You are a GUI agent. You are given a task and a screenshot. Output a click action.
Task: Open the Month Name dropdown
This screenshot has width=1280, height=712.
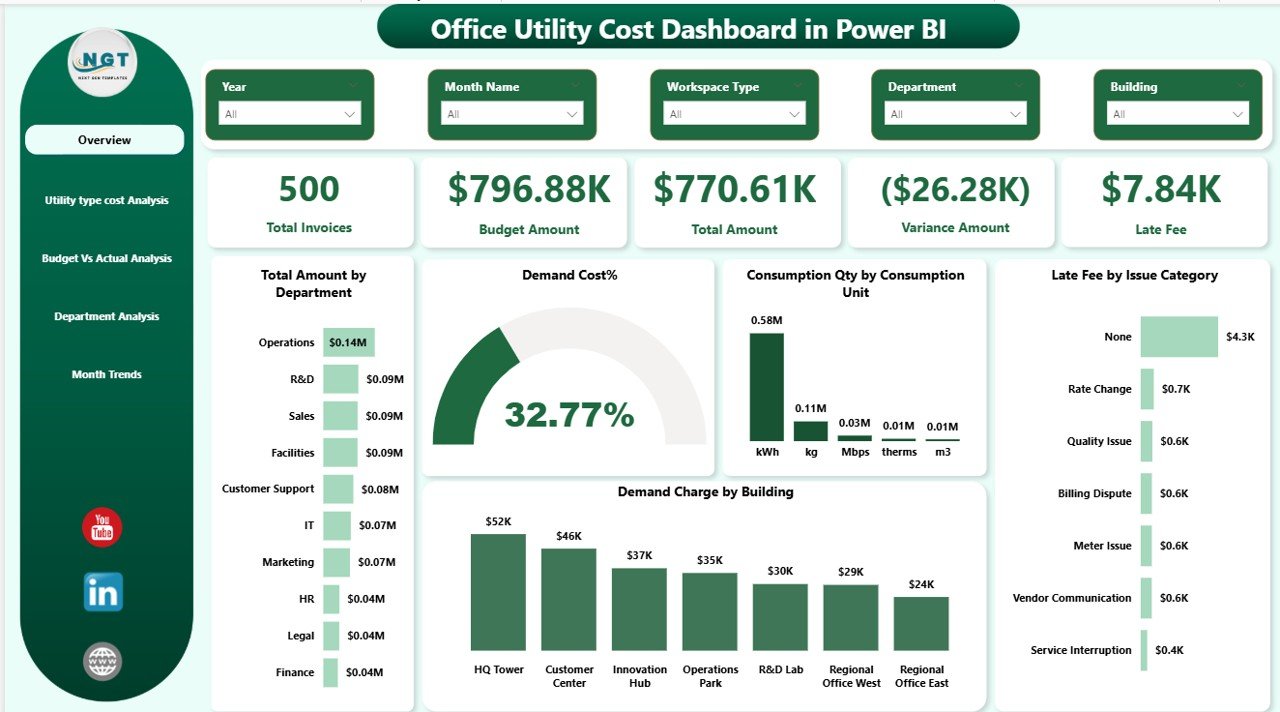[x=511, y=114]
